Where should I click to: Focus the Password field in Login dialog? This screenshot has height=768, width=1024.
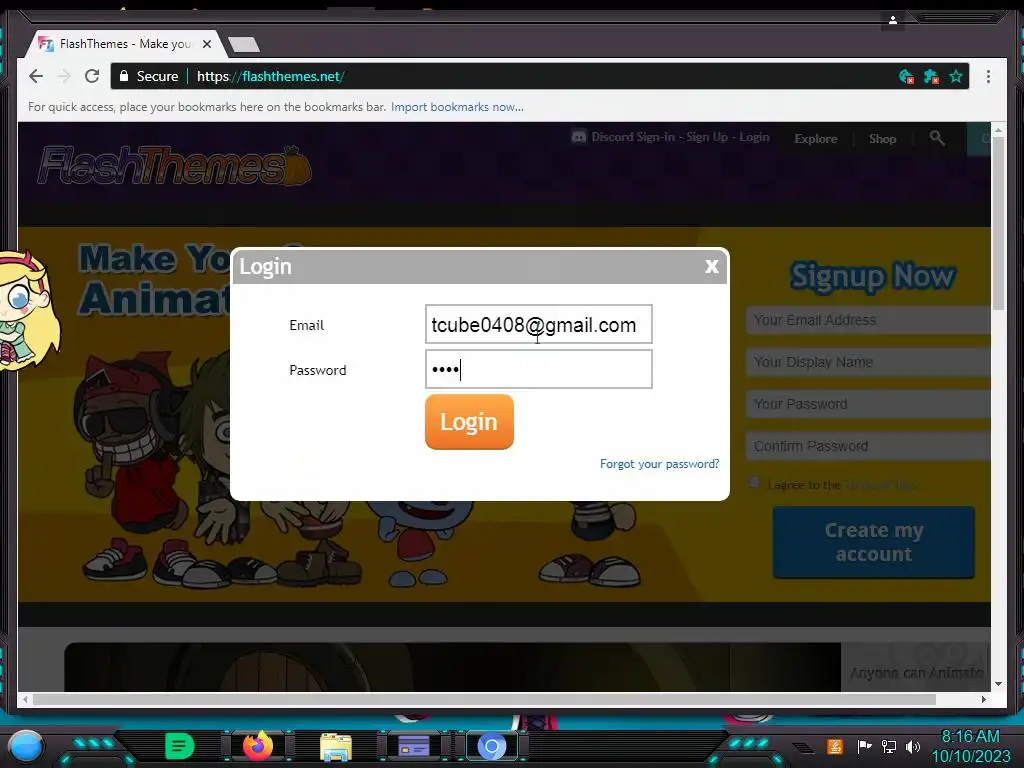(x=538, y=369)
